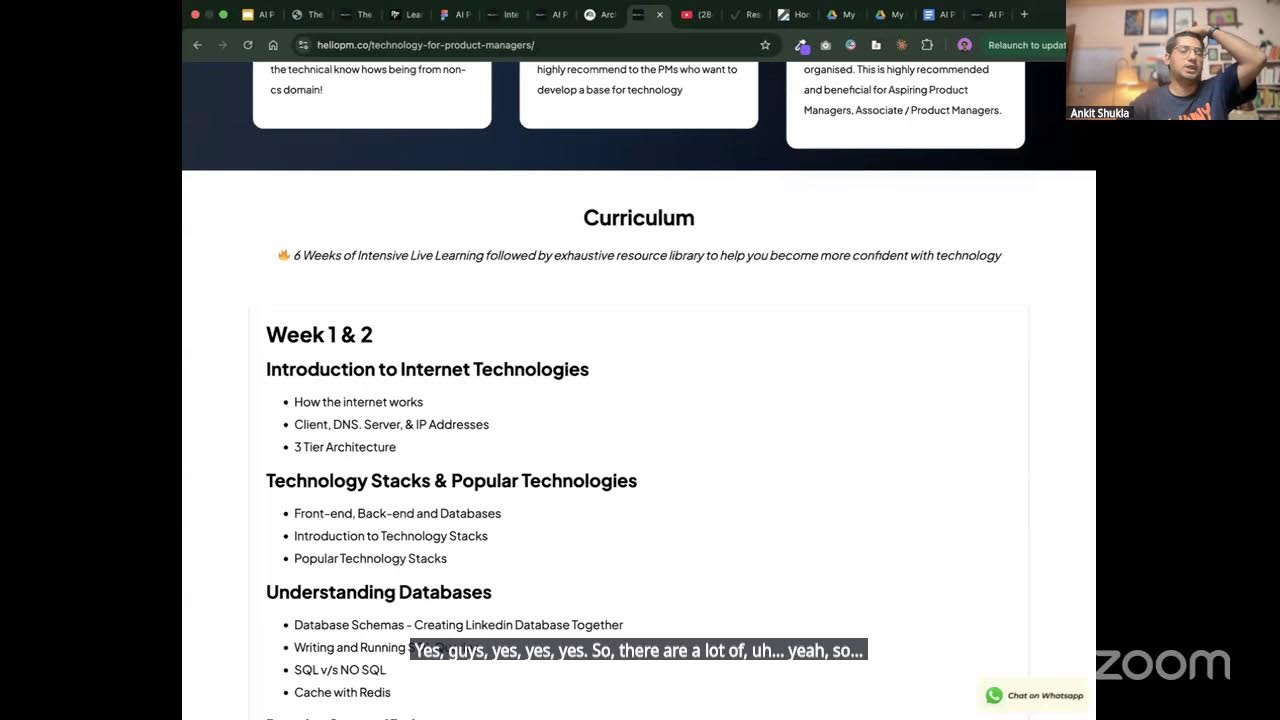Switch to the Lea tab

(405, 14)
